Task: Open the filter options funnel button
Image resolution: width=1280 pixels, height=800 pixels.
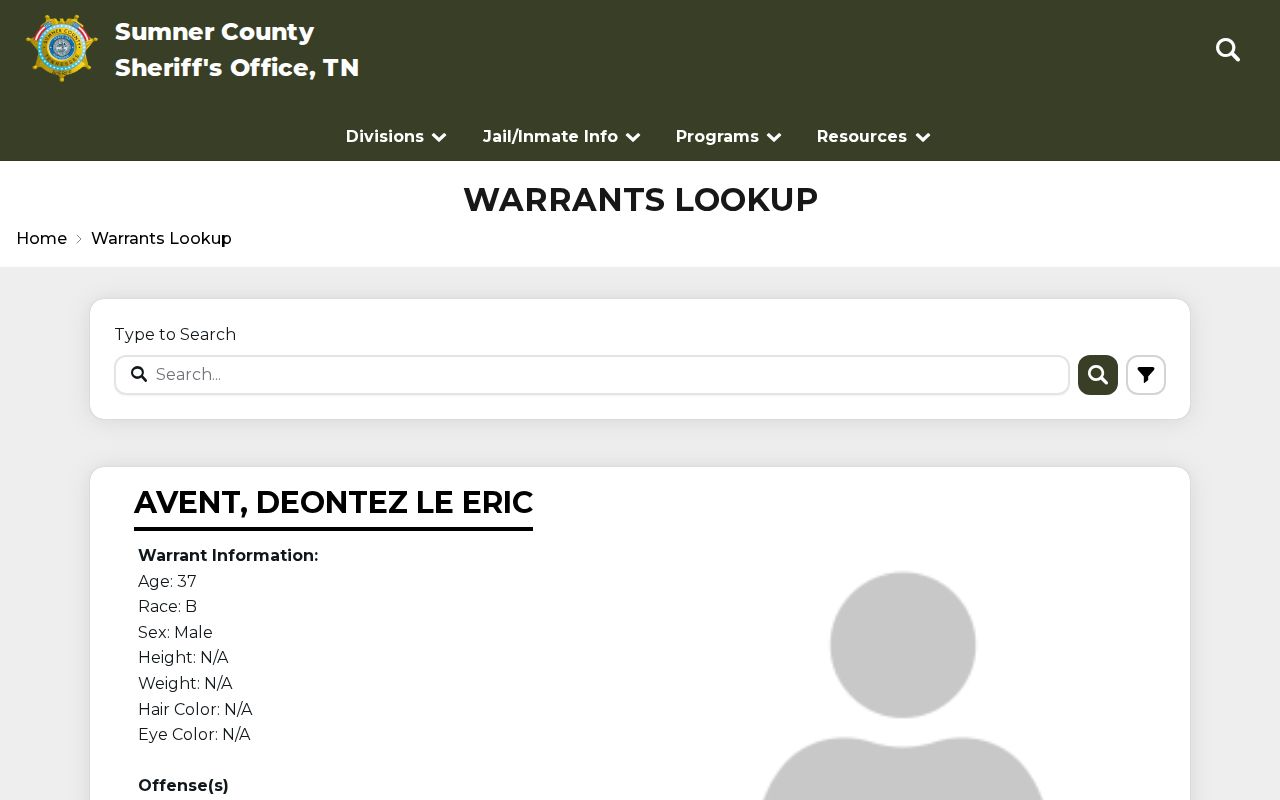Action: coord(1146,375)
